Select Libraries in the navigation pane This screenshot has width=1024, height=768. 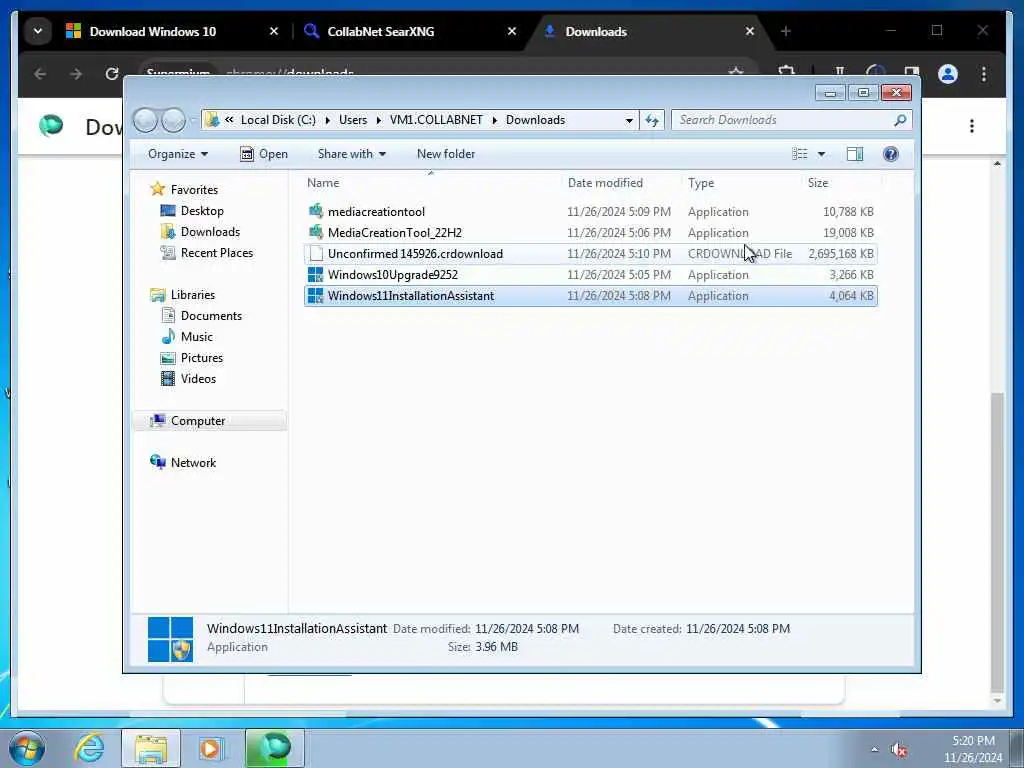pos(193,295)
